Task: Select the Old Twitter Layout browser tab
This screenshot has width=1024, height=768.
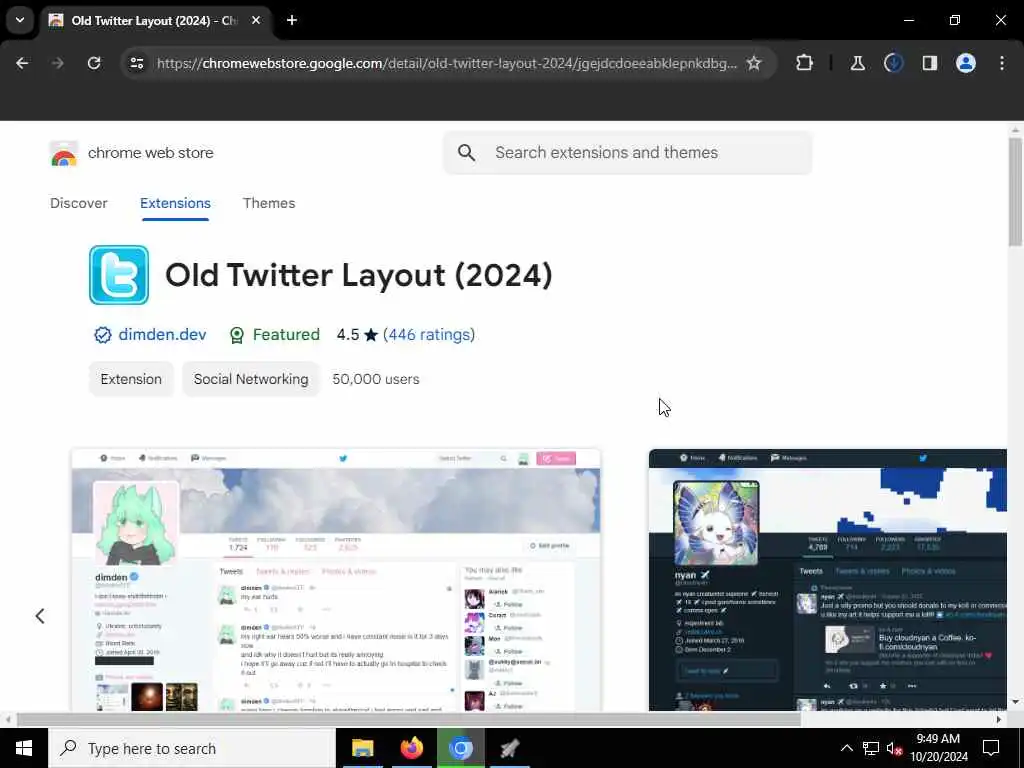Action: [155, 20]
